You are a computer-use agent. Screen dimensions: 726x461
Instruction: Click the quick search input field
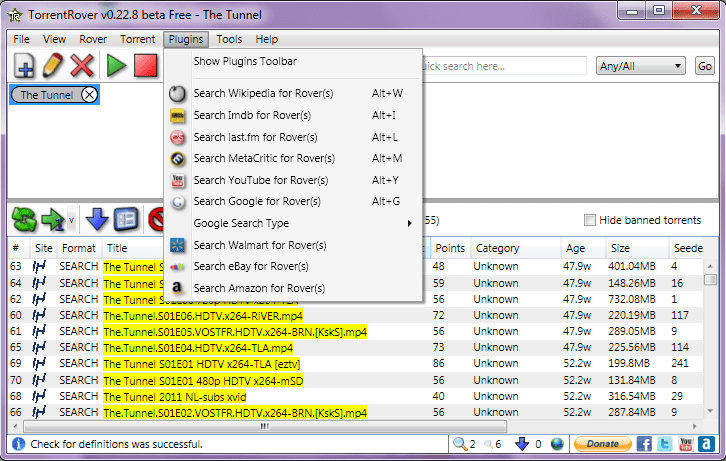pos(505,66)
